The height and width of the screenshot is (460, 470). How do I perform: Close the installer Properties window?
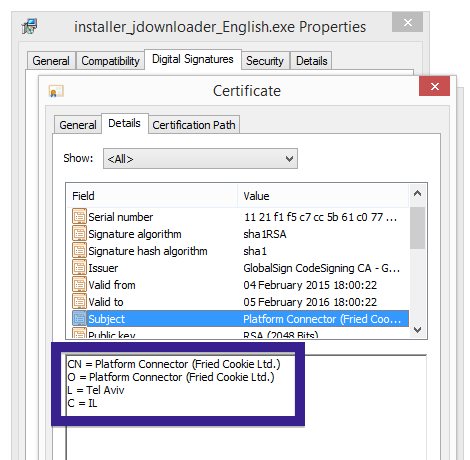pos(407,22)
